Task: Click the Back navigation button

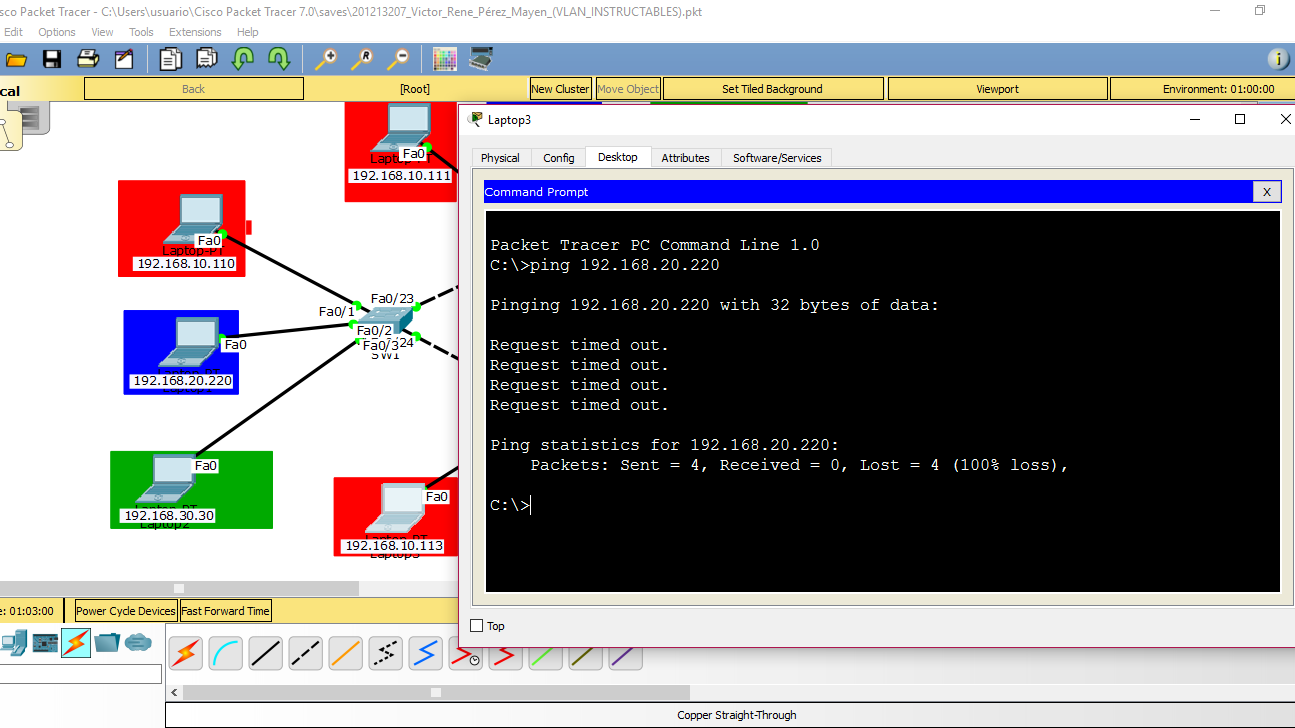Action: (x=193, y=89)
